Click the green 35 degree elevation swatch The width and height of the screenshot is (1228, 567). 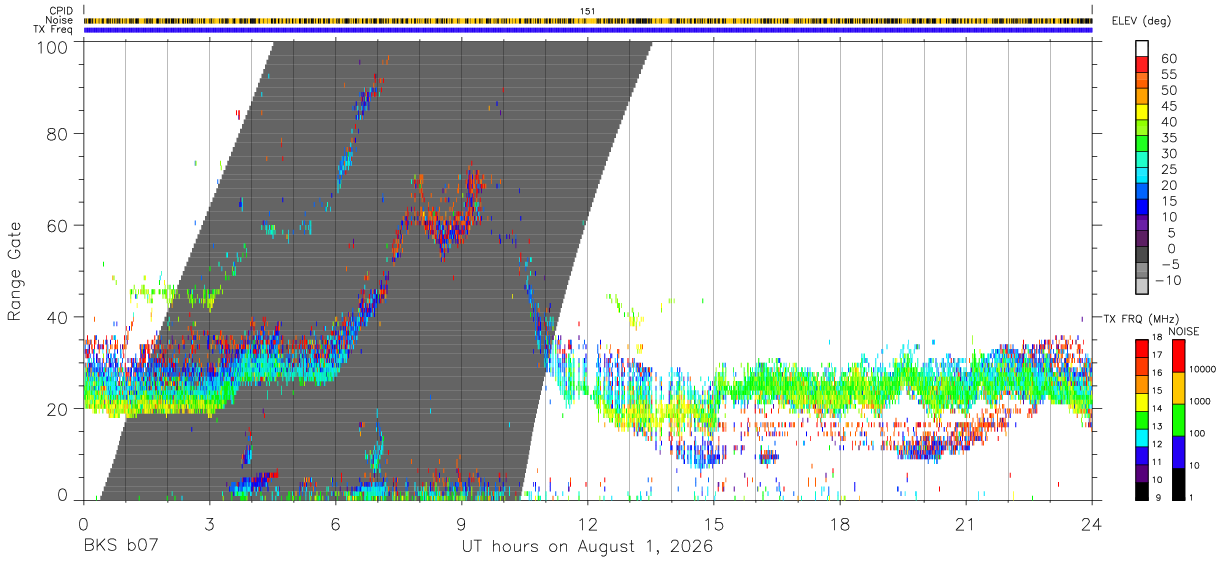(1141, 145)
